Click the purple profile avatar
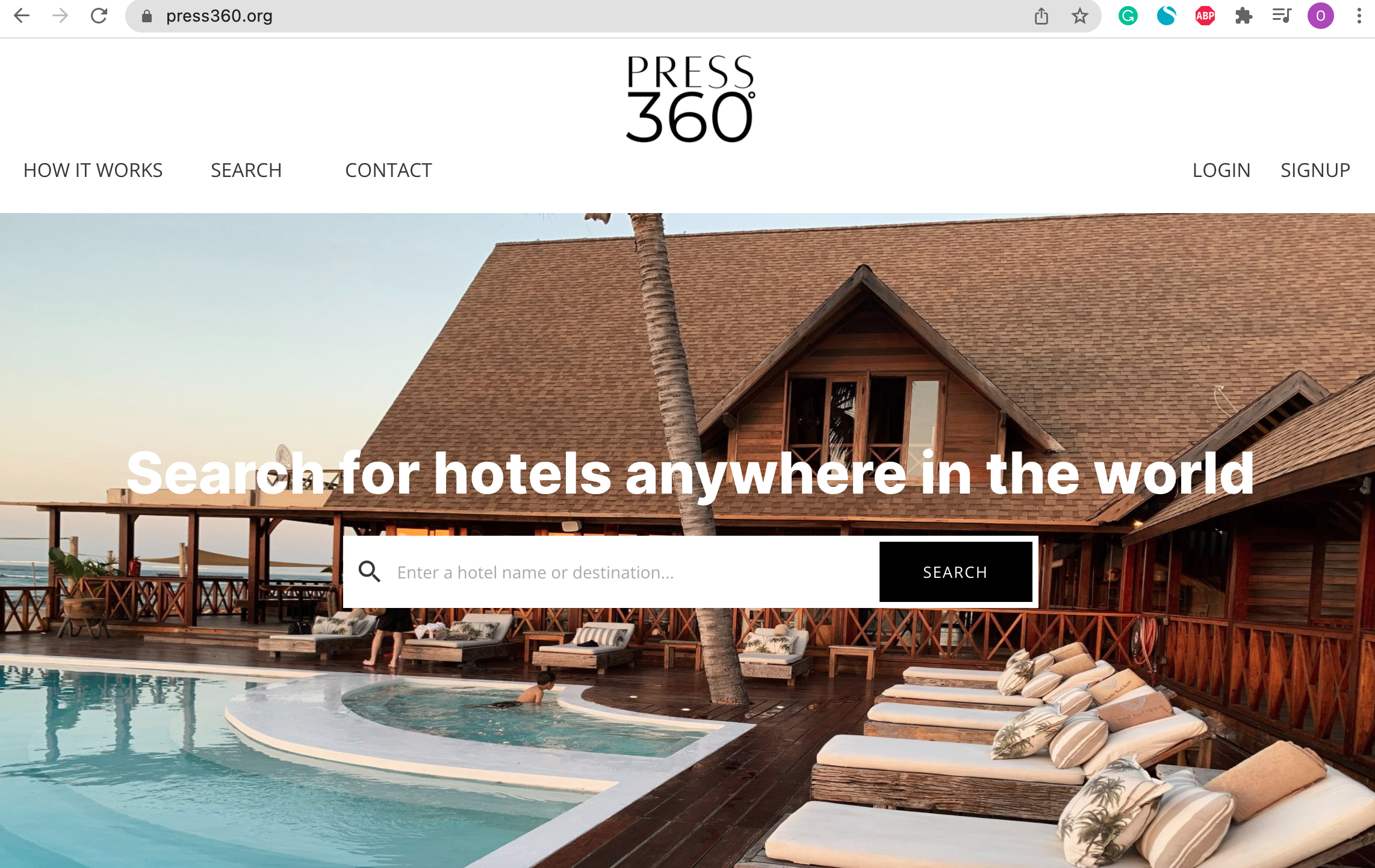 [1321, 16]
